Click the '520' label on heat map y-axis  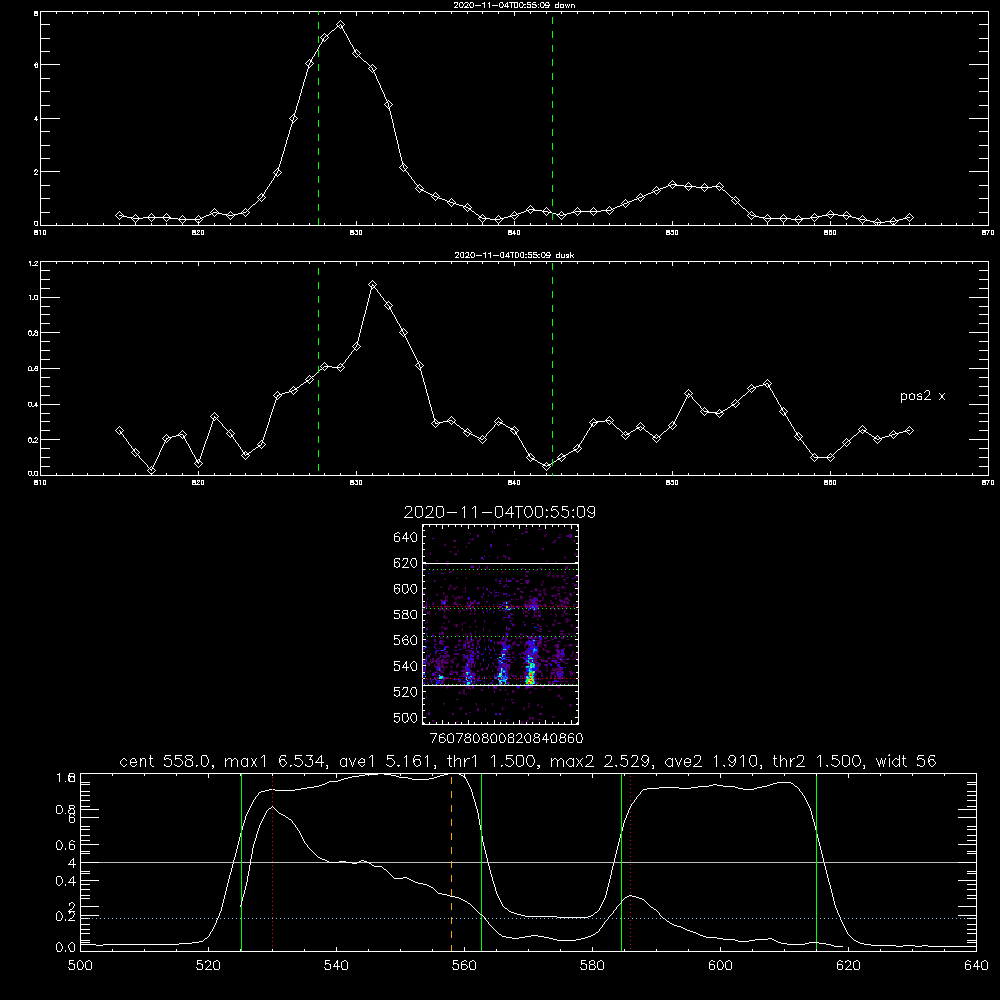click(x=406, y=692)
